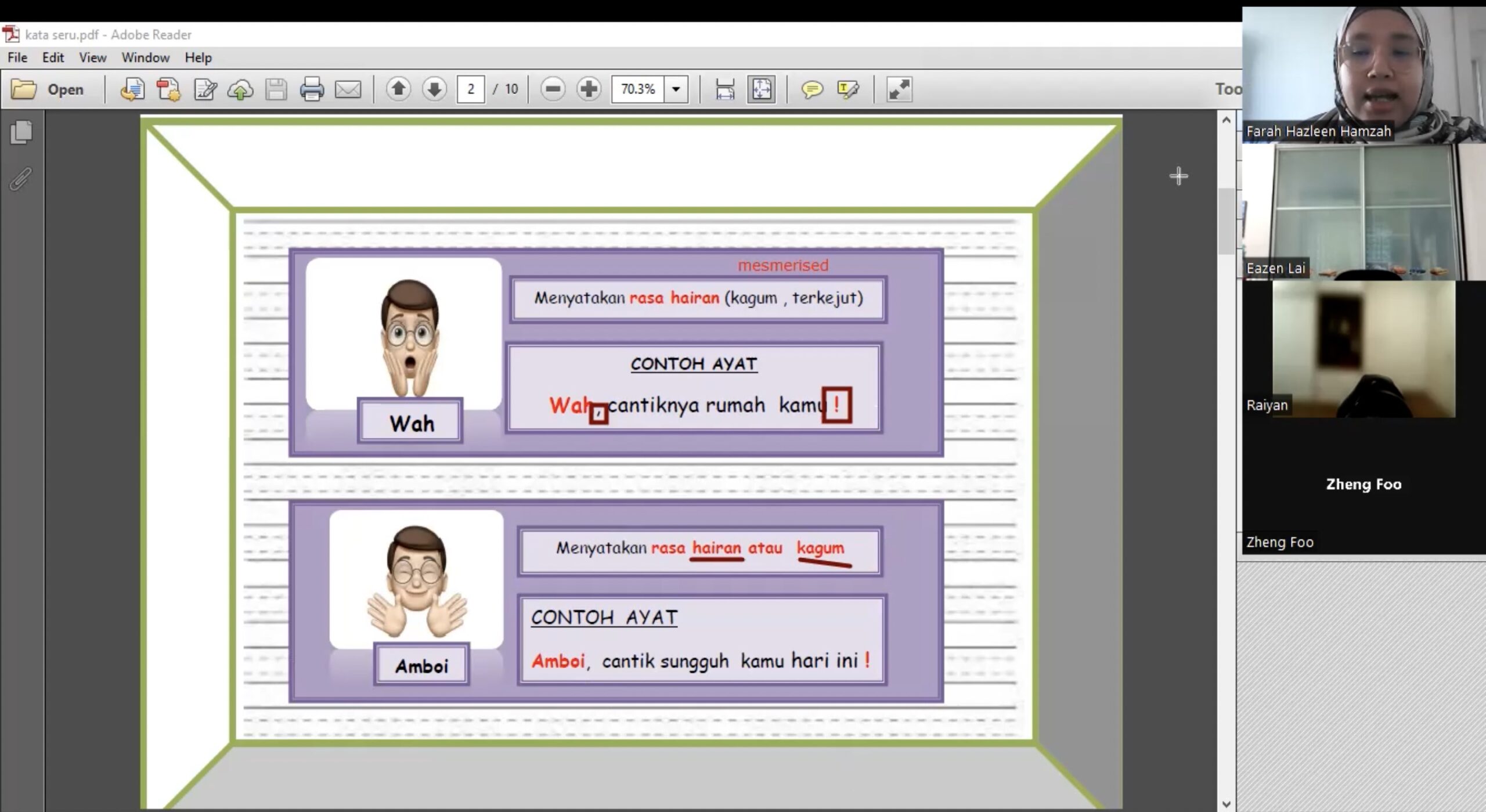The image size is (1486, 812).
Task: Go to next page arrow
Action: pos(434,89)
